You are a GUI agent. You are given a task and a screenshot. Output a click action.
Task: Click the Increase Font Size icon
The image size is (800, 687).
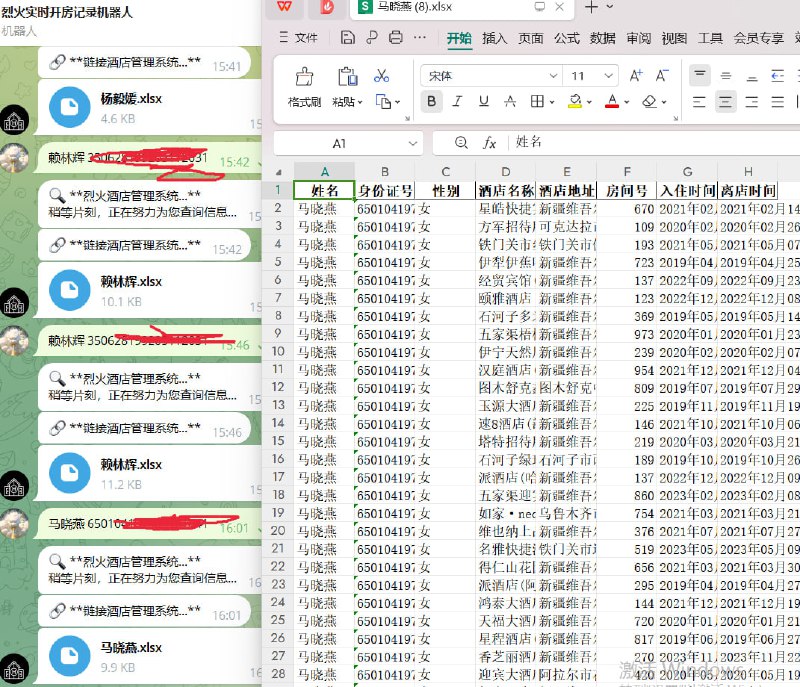pyautogui.click(x=636, y=76)
